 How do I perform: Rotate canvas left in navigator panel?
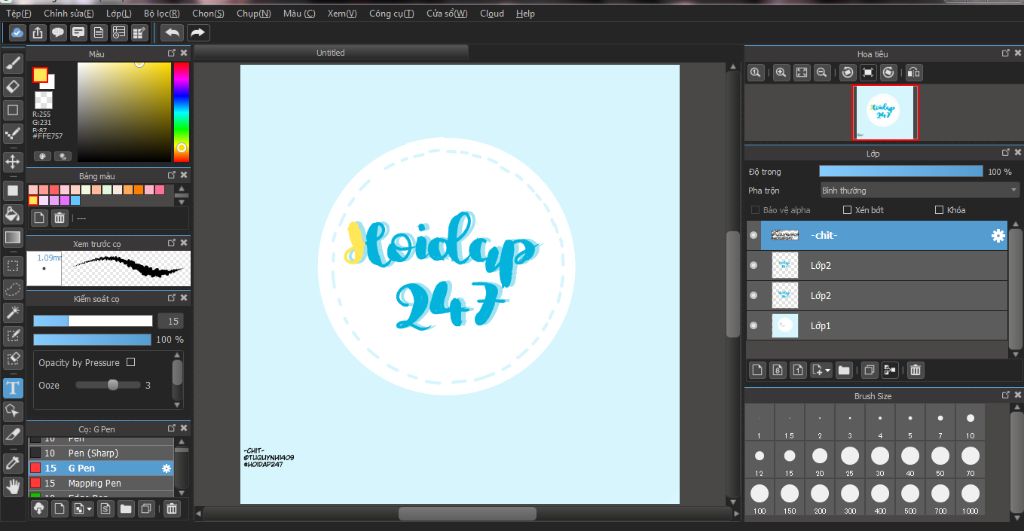[848, 72]
